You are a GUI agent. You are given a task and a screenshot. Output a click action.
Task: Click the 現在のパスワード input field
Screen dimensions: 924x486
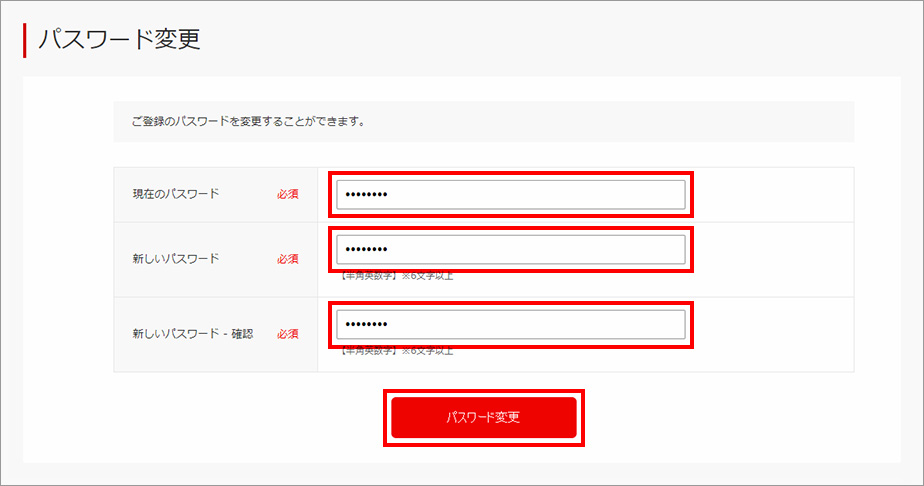(x=510, y=194)
